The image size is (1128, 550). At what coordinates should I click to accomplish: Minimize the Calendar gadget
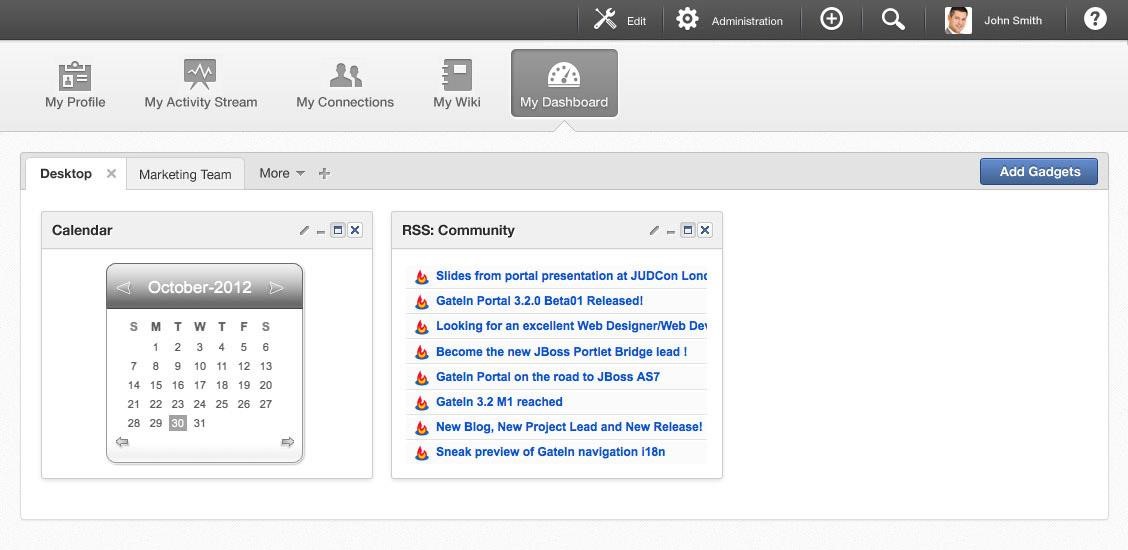pos(320,231)
